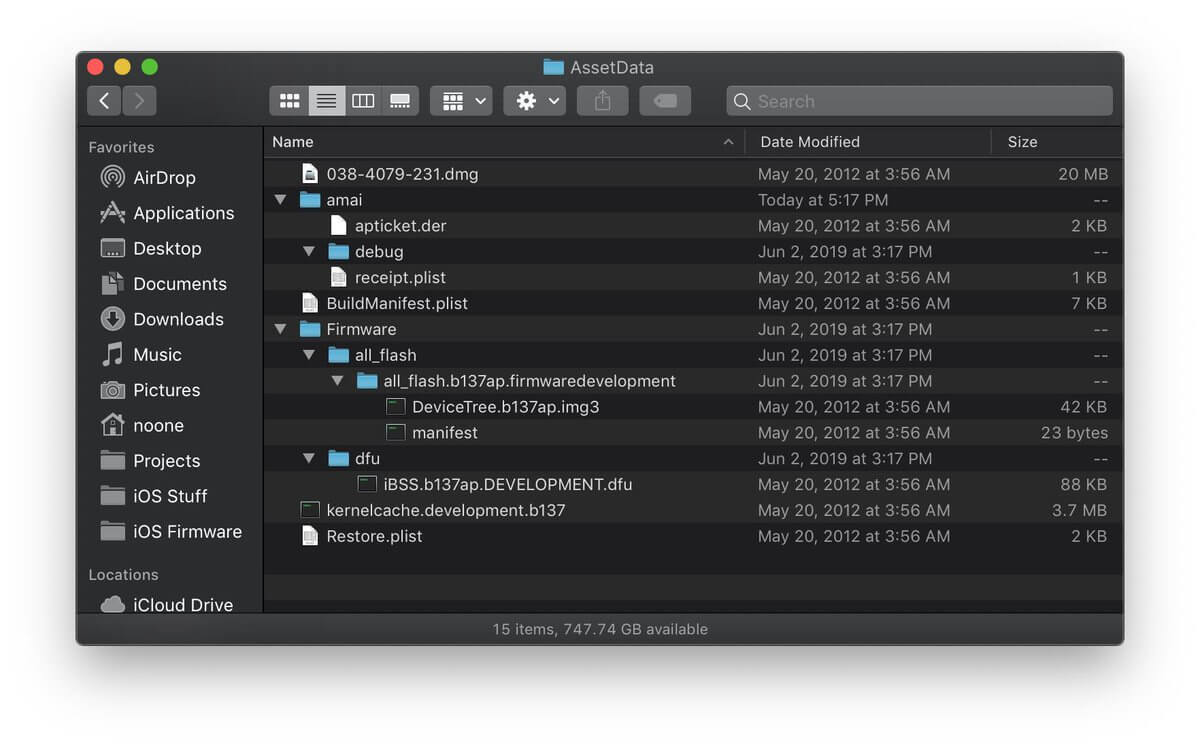This screenshot has width=1200, height=746.
Task: Open the group-by arrange dropdown
Action: [461, 101]
